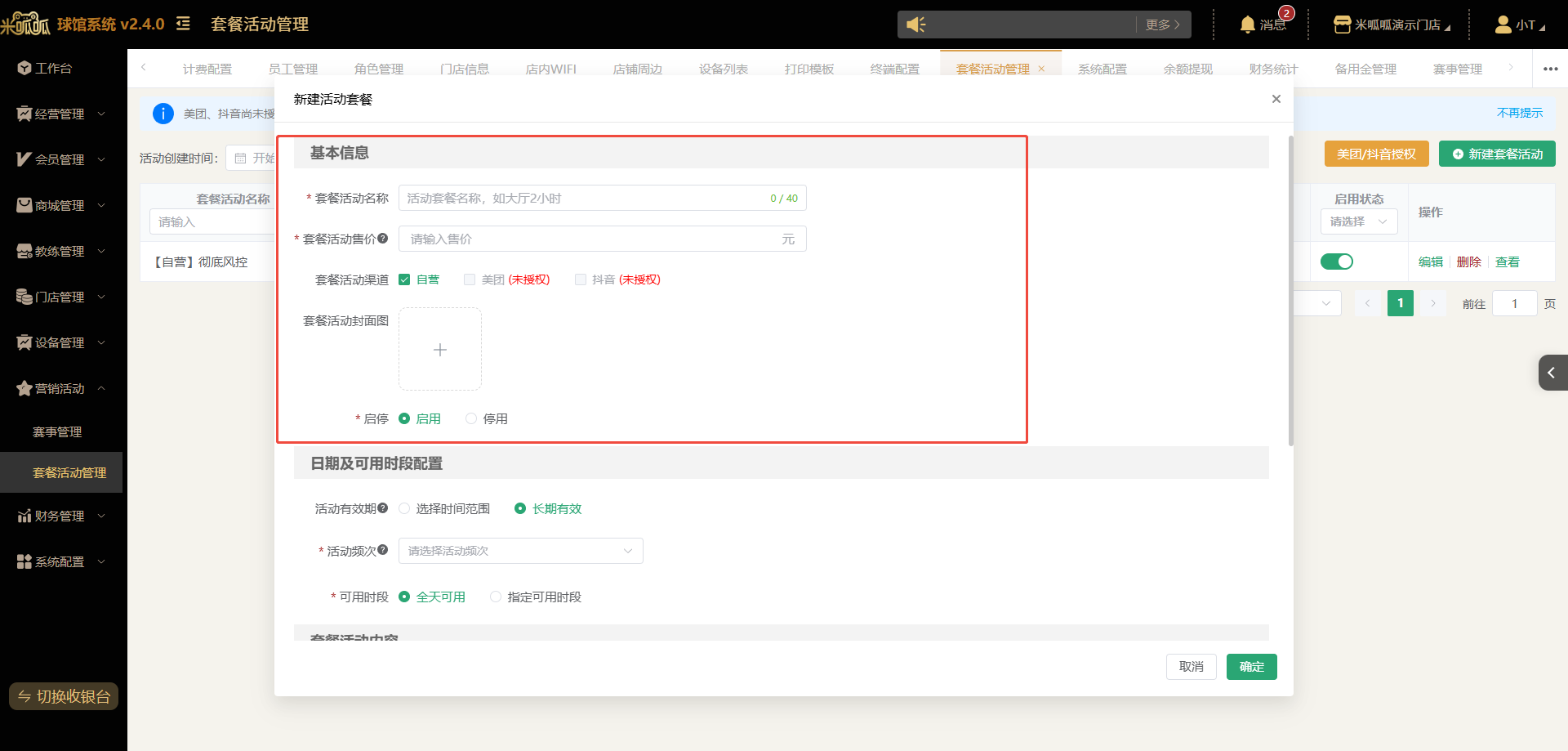1568x751 pixels.
Task: Click the 设备管理 sidebar icon
Action: click(x=24, y=342)
